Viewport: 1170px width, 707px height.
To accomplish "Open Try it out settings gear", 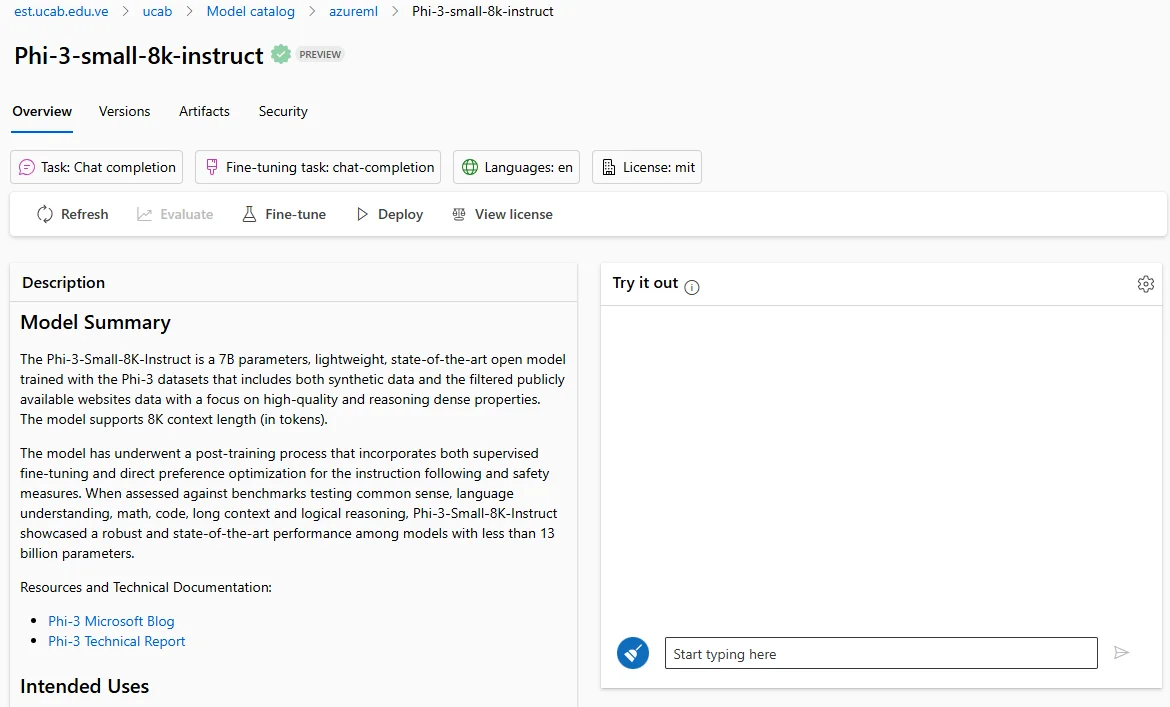I will (1146, 283).
